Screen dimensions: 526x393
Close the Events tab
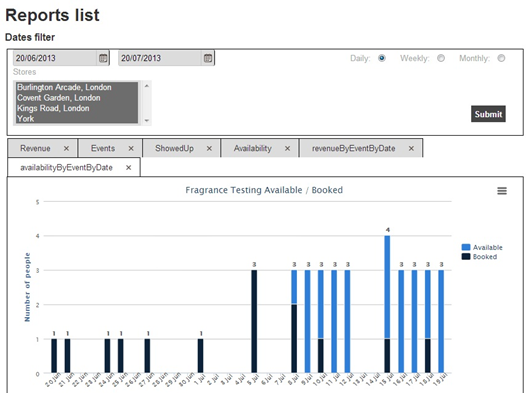tap(131, 148)
